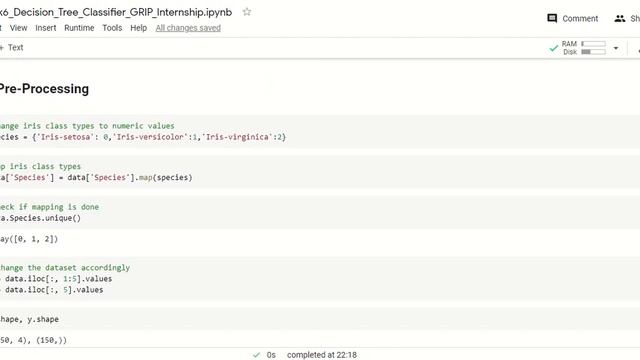The height and width of the screenshot is (360, 640).
Task: Click the status bar execution checkmark
Action: (x=256, y=355)
